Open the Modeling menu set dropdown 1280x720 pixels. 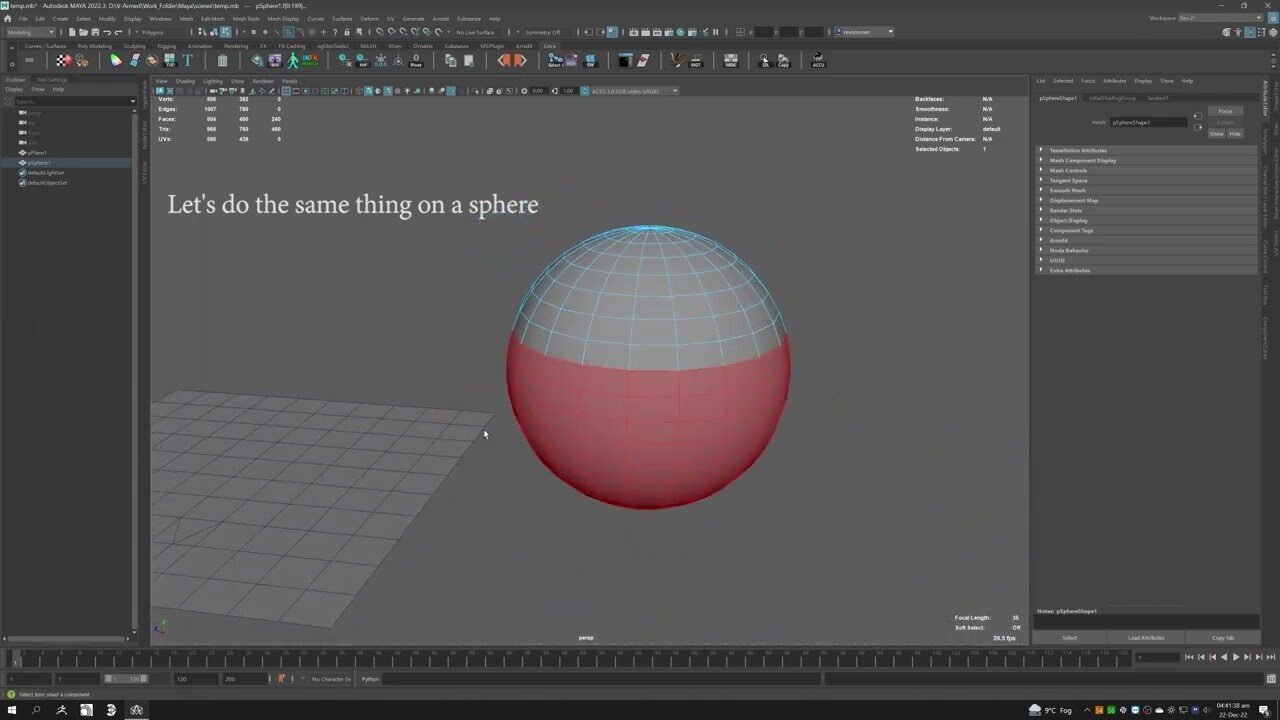coord(30,32)
